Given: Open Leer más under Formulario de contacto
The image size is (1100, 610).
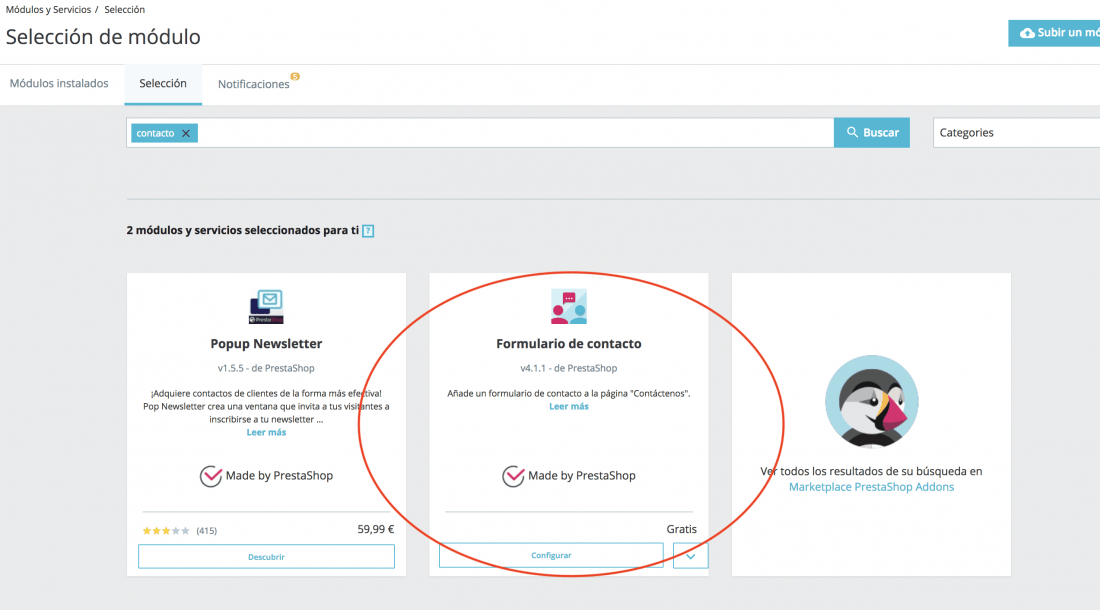Looking at the screenshot, I should pyautogui.click(x=569, y=407).
